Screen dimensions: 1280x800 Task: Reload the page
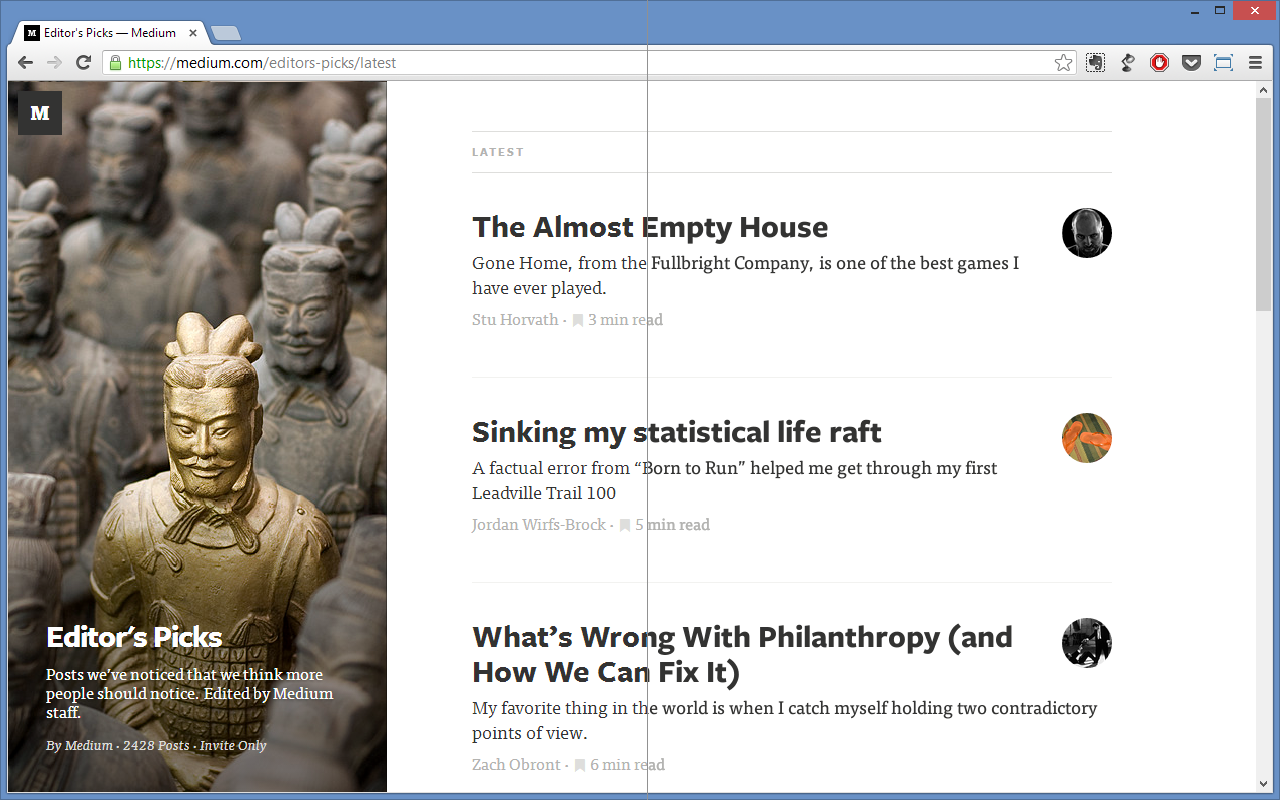84,63
